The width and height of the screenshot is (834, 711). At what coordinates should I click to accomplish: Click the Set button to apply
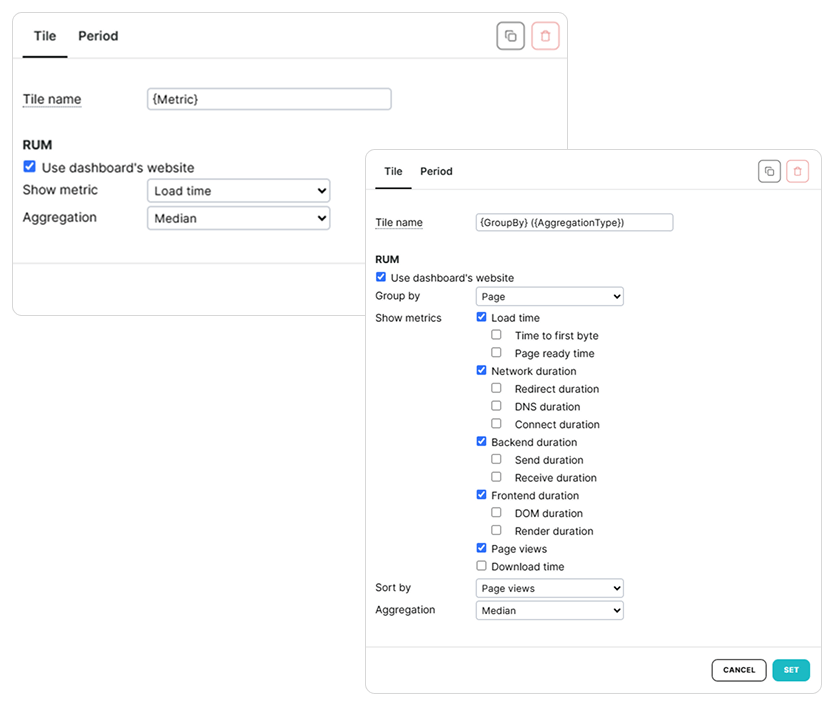click(790, 670)
